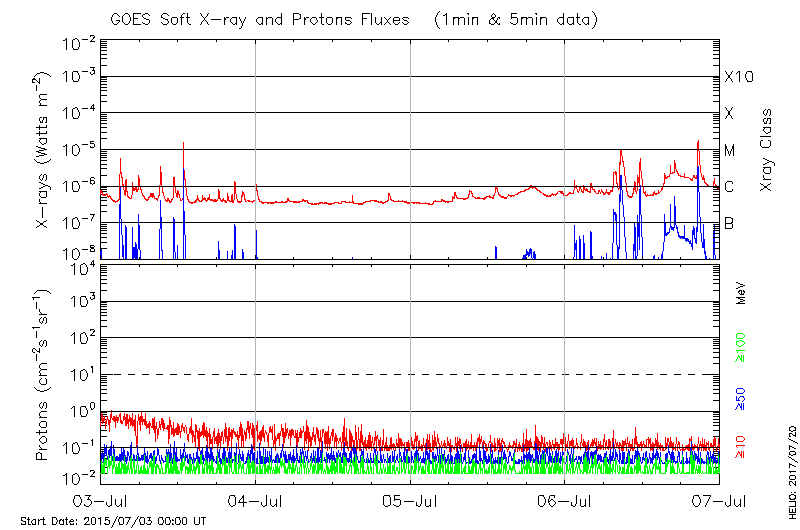Click the tallest red X-ray peak near 07-Jul
This screenshot has height=530, width=800.
coord(698,142)
